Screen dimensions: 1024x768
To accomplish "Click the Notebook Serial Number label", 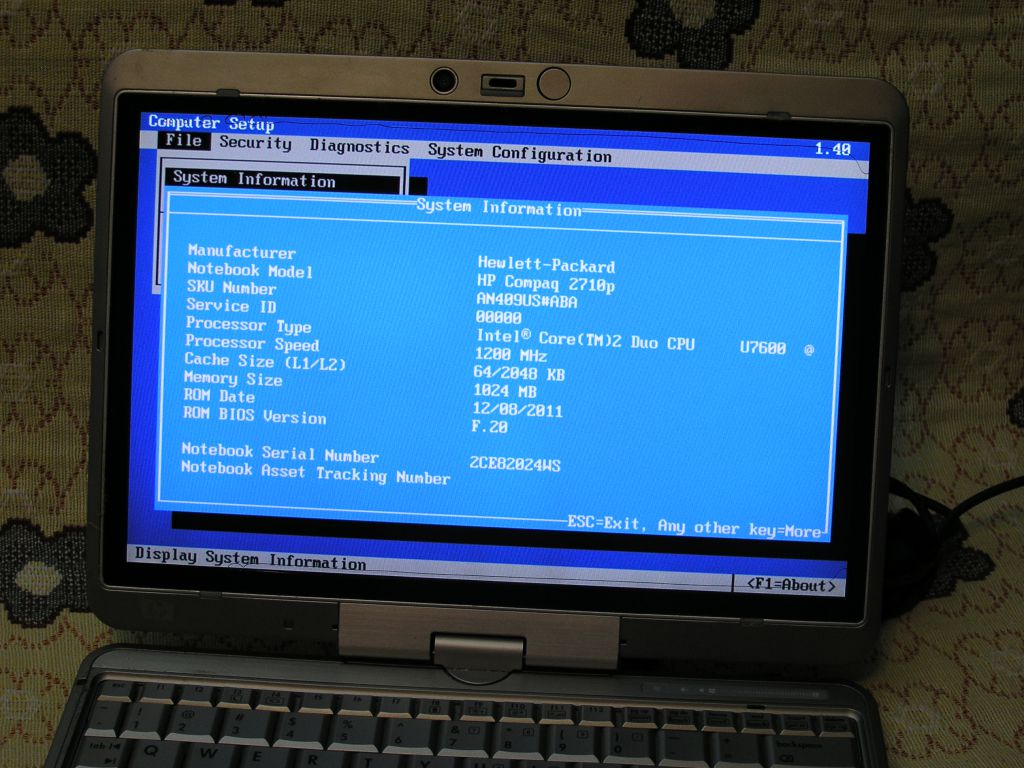I will 280,453.
